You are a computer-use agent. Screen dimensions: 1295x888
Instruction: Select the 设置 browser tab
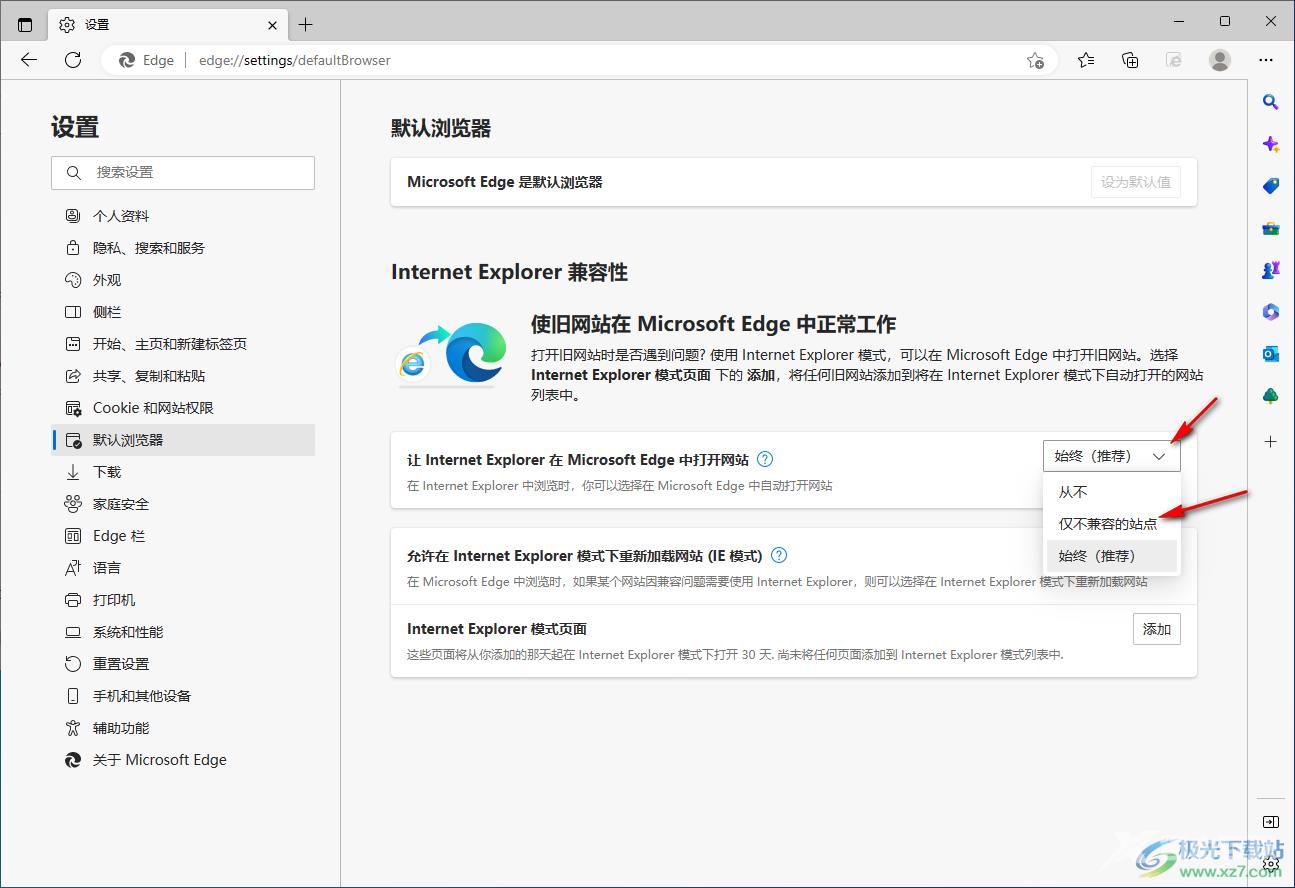click(168, 24)
